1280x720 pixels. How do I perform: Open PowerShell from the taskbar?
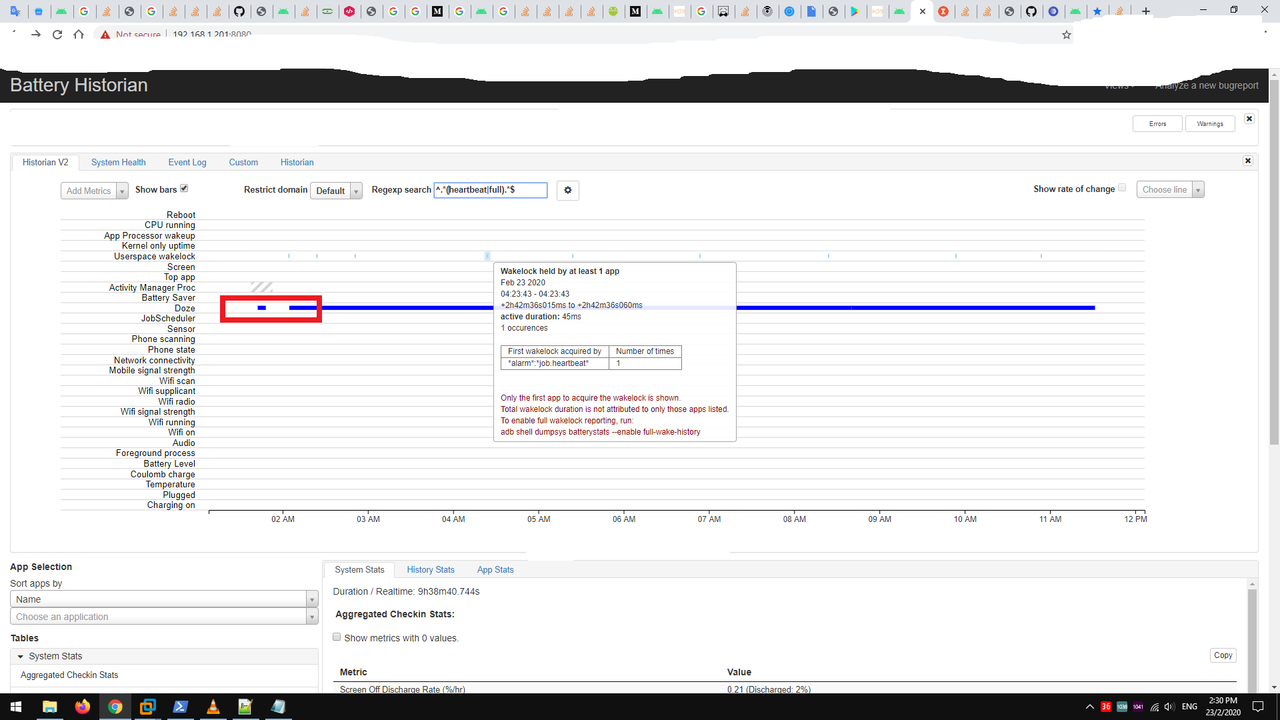[x=180, y=706]
